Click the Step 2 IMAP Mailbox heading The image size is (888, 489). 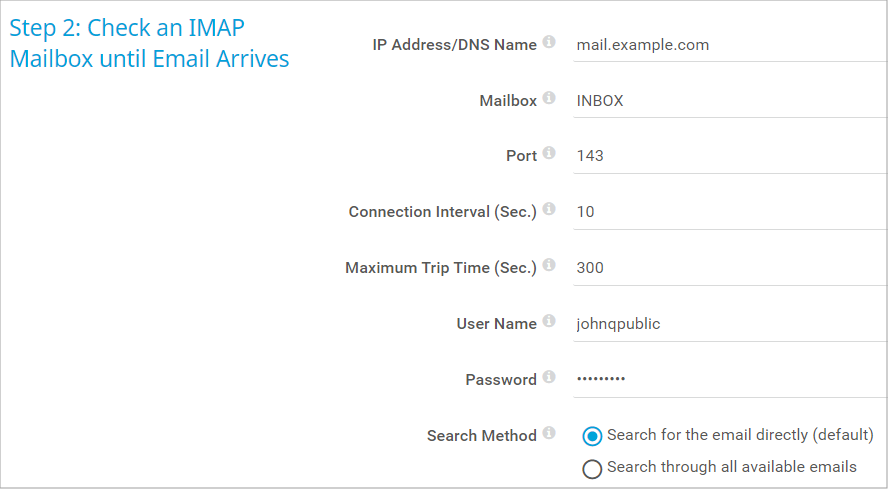149,43
